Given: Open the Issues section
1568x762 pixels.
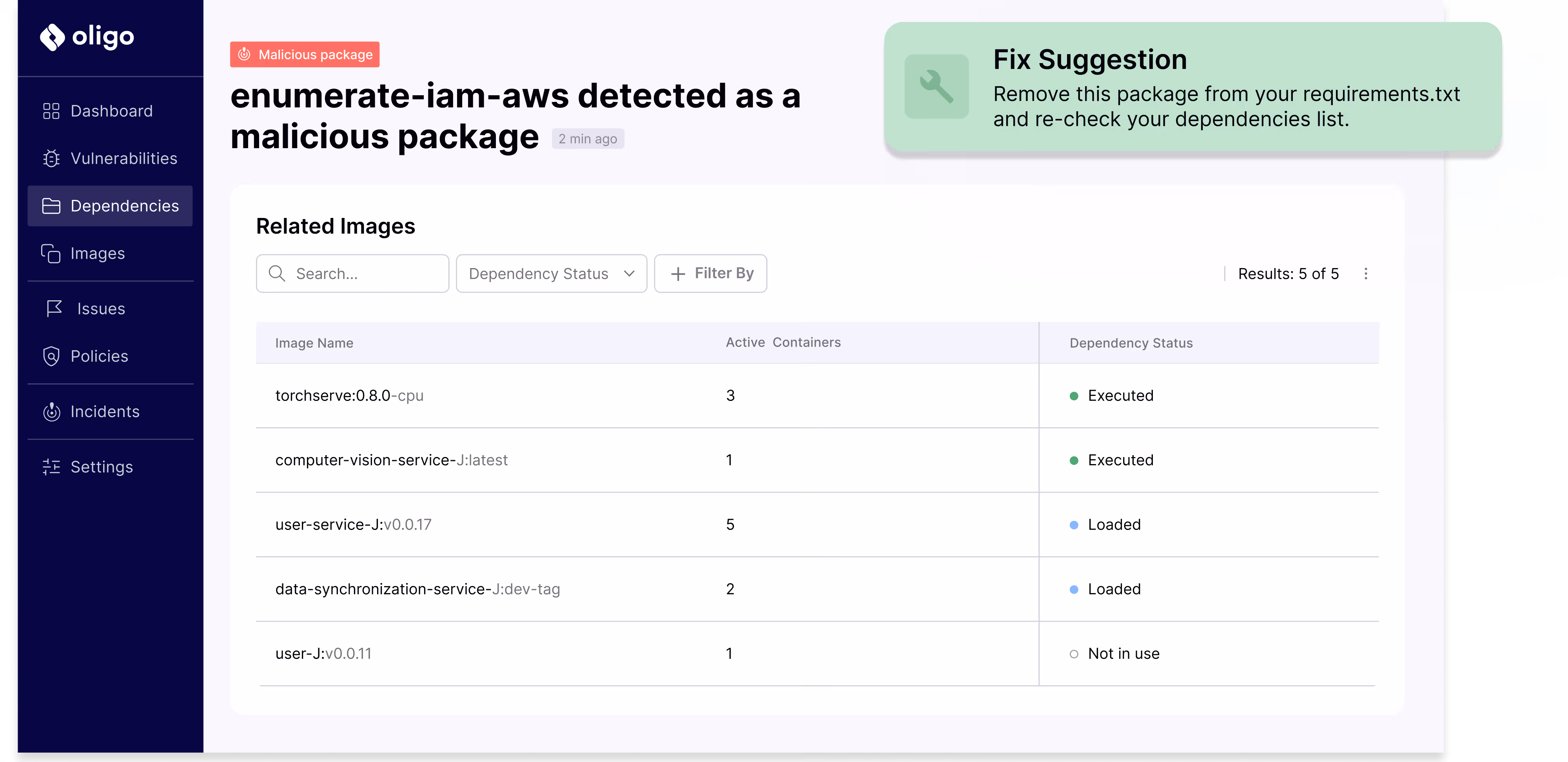Looking at the screenshot, I should click(110, 308).
